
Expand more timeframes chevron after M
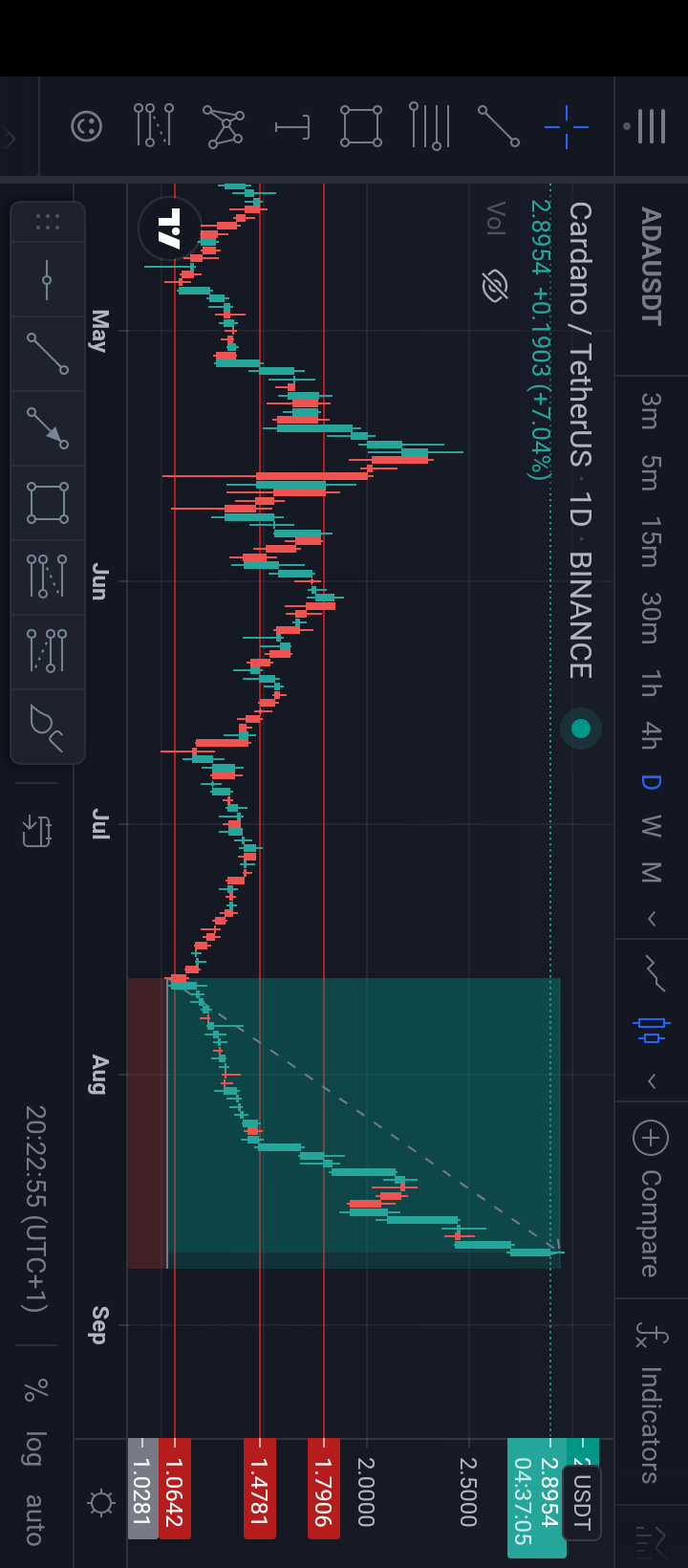click(651, 920)
